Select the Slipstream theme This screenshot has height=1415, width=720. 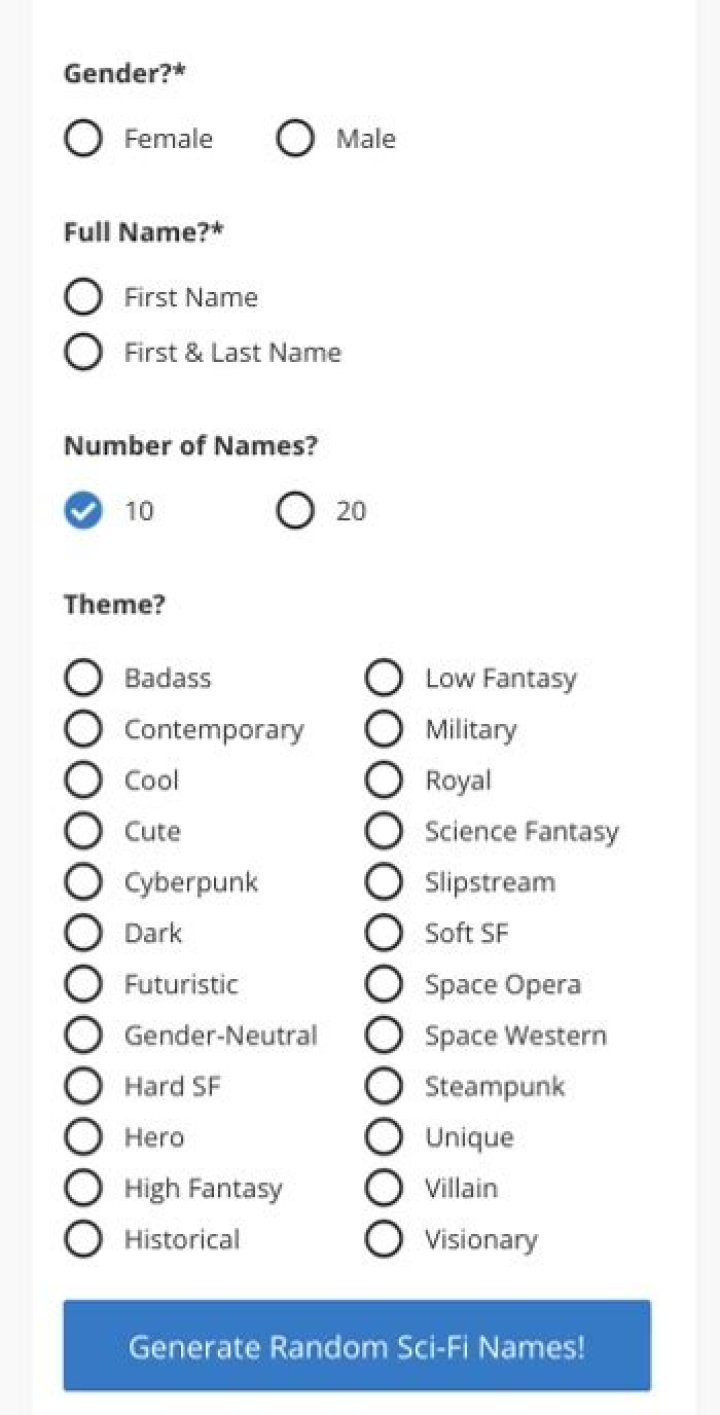point(383,882)
